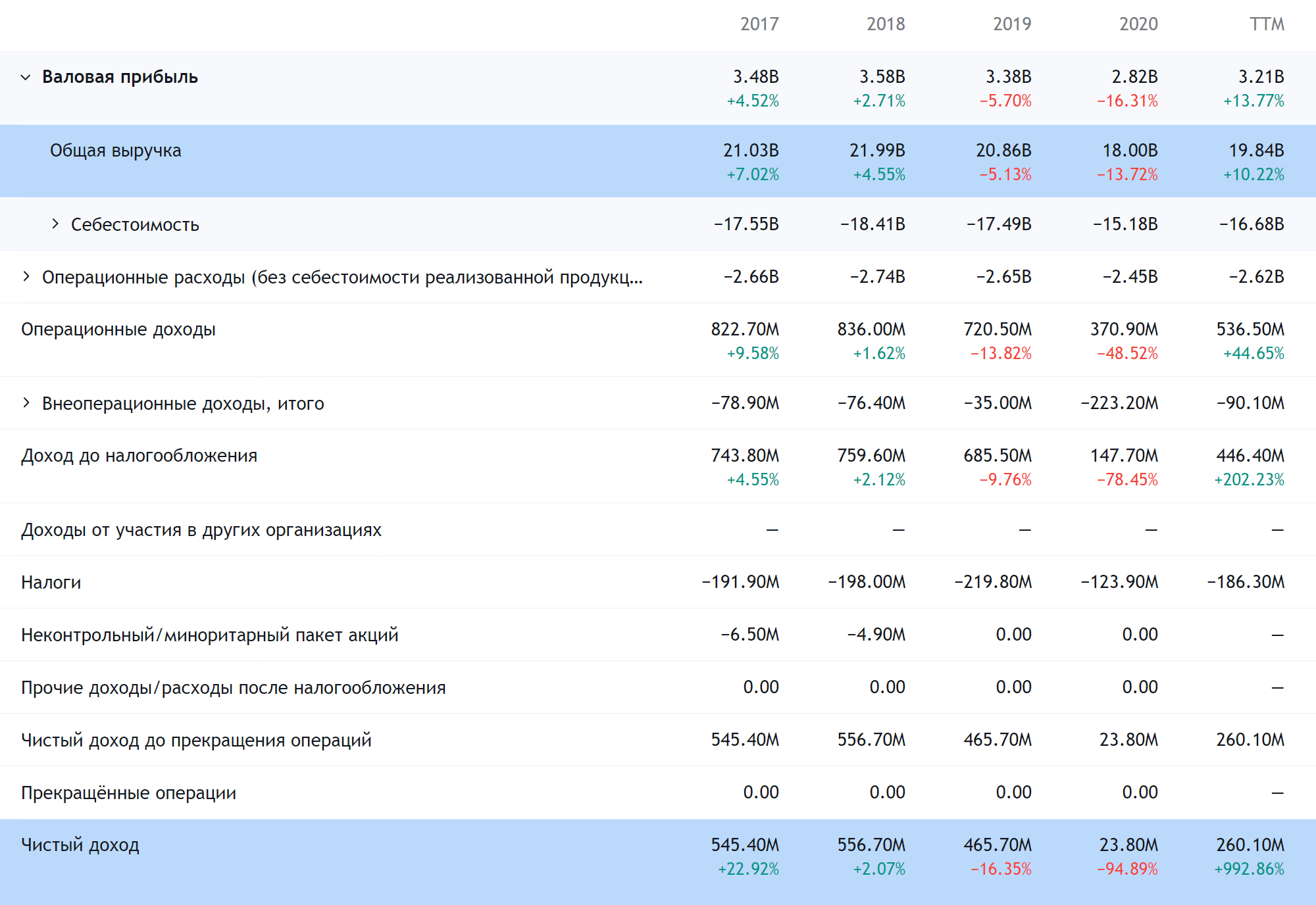Click the Налоги row label
Viewport: 1316px width, 905px height.
tap(51, 582)
